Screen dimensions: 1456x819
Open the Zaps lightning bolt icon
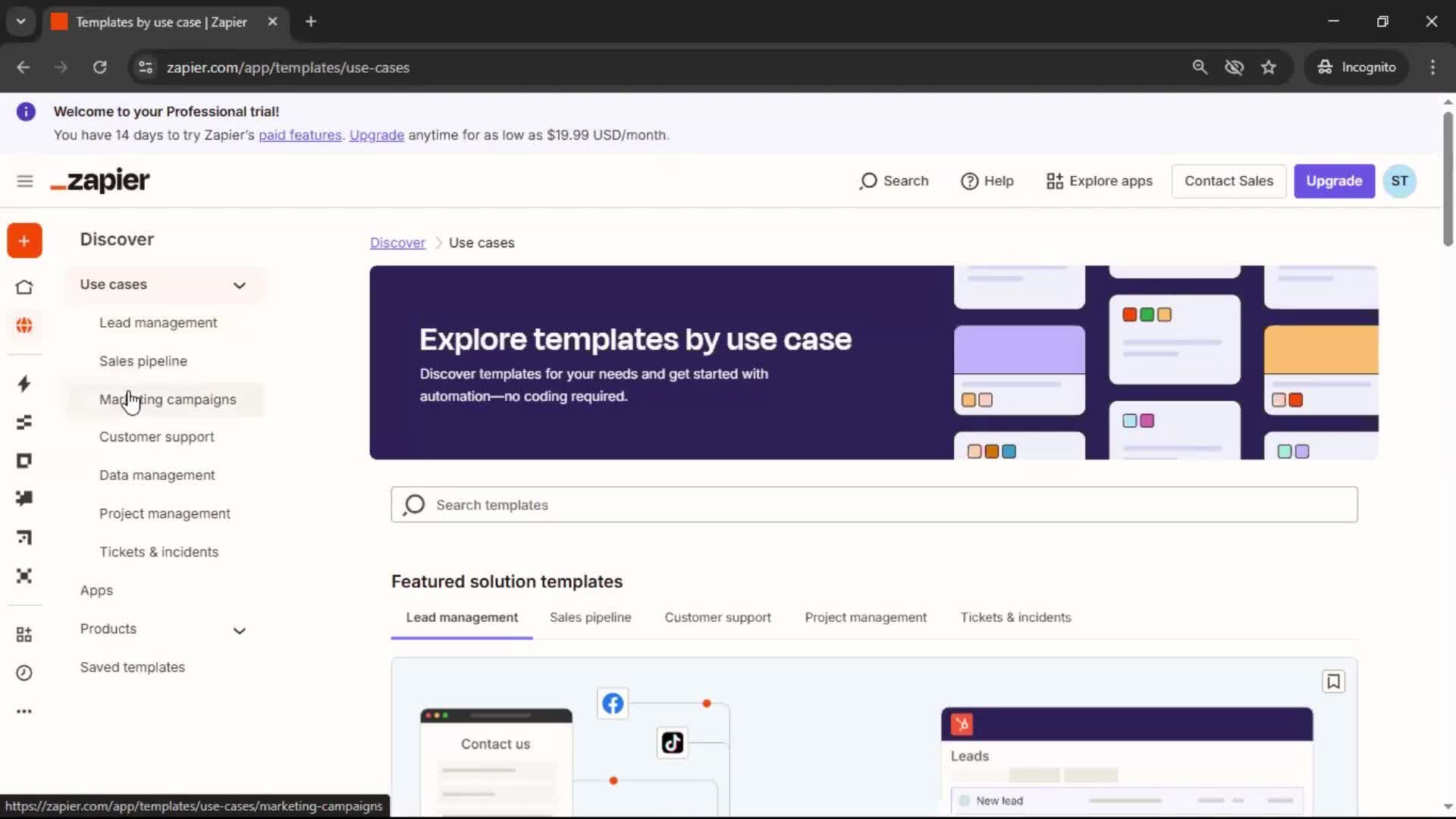click(24, 384)
